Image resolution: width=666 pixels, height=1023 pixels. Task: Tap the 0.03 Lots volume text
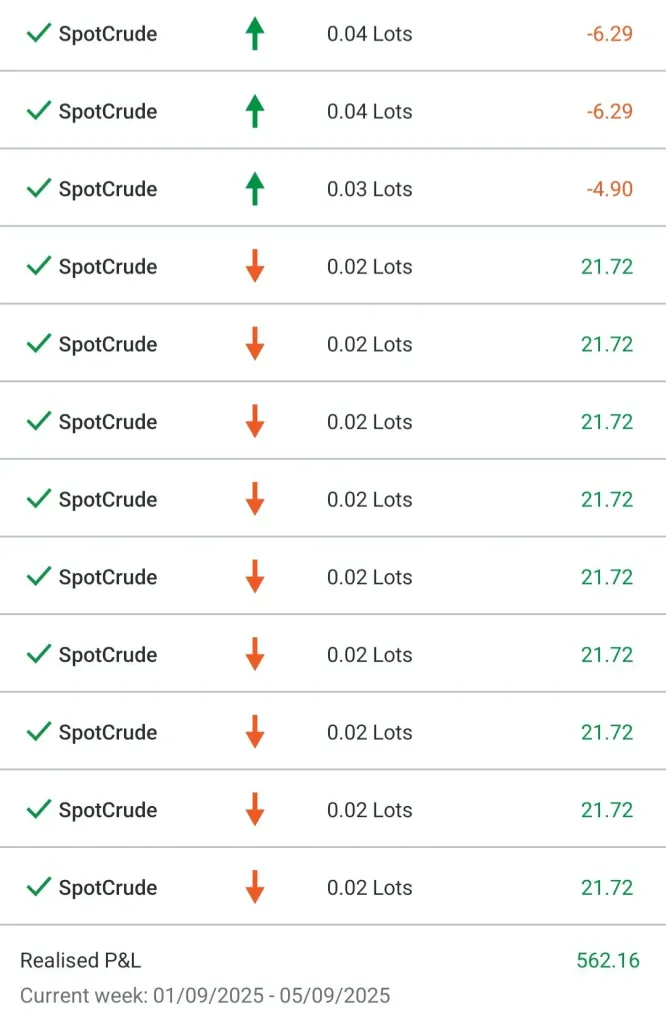[369, 189]
